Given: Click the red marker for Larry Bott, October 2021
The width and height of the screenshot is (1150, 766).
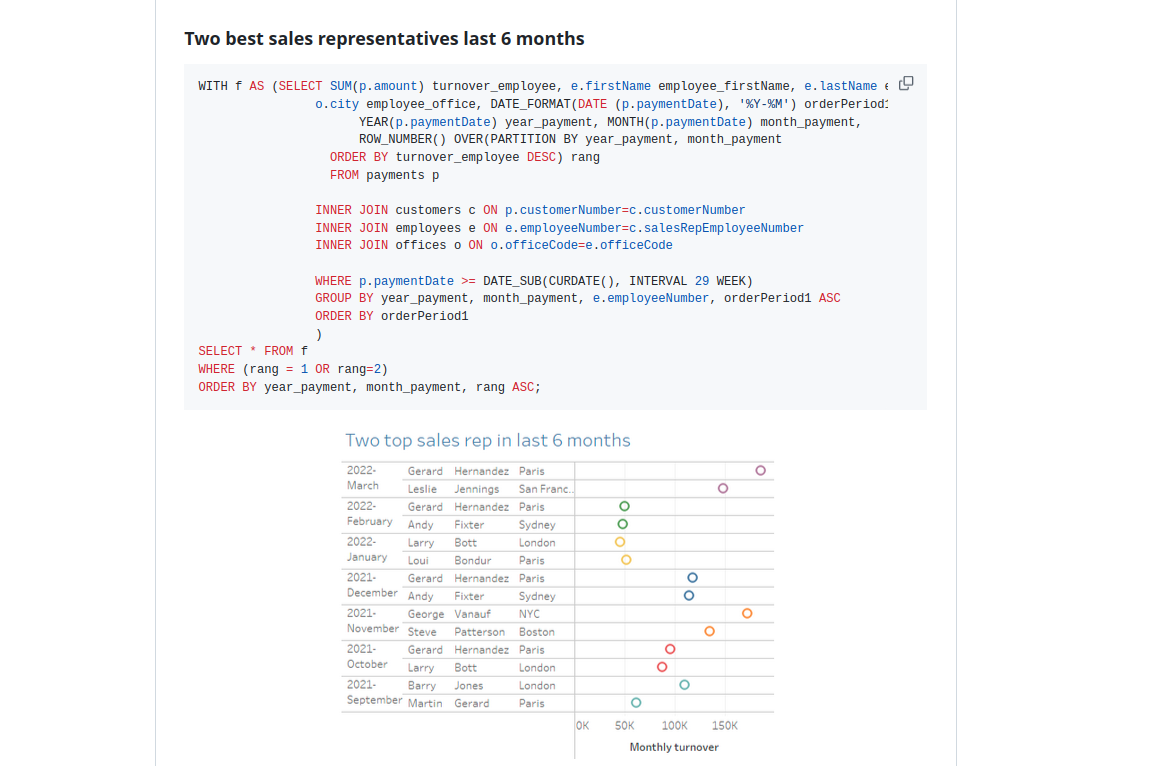Looking at the screenshot, I should (x=662, y=667).
